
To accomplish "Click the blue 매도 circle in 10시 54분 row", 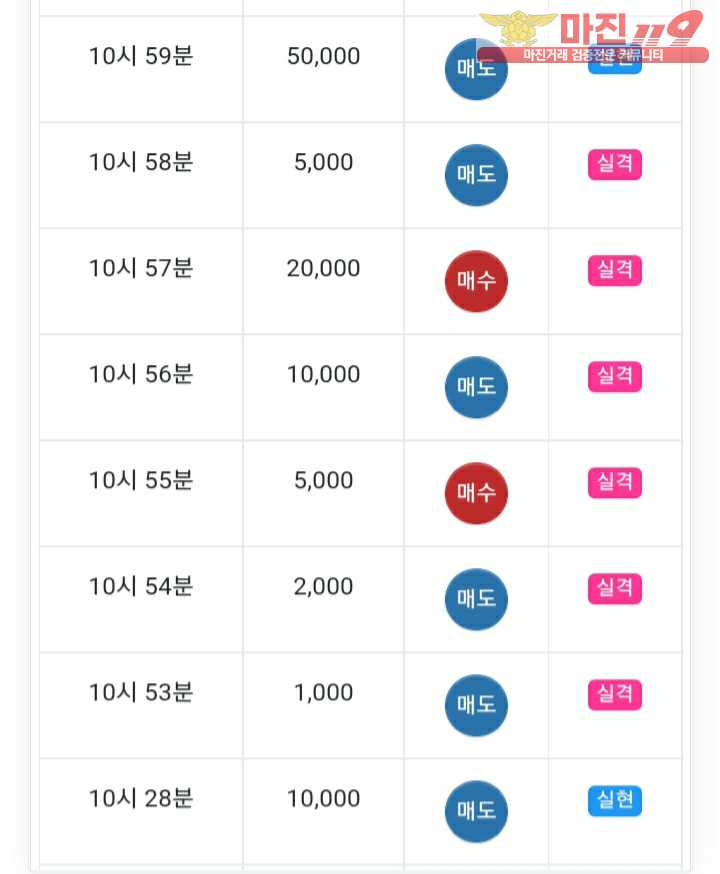I will tap(476, 599).
